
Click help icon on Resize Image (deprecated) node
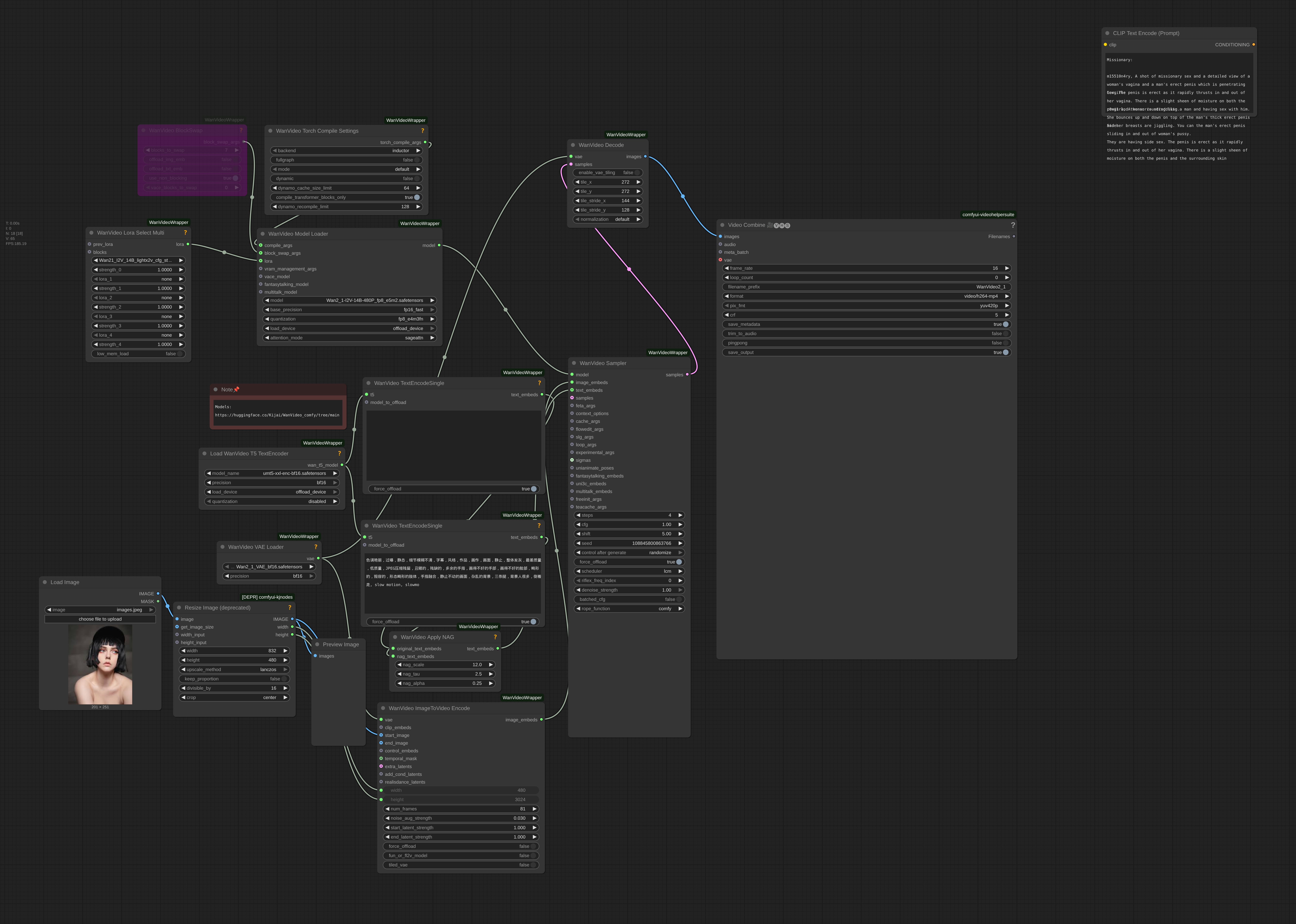tap(290, 608)
